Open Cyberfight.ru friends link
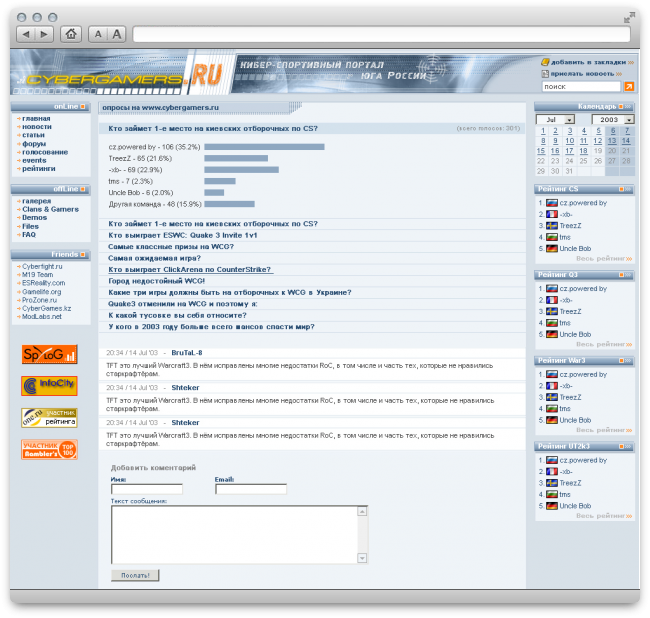 (41, 267)
